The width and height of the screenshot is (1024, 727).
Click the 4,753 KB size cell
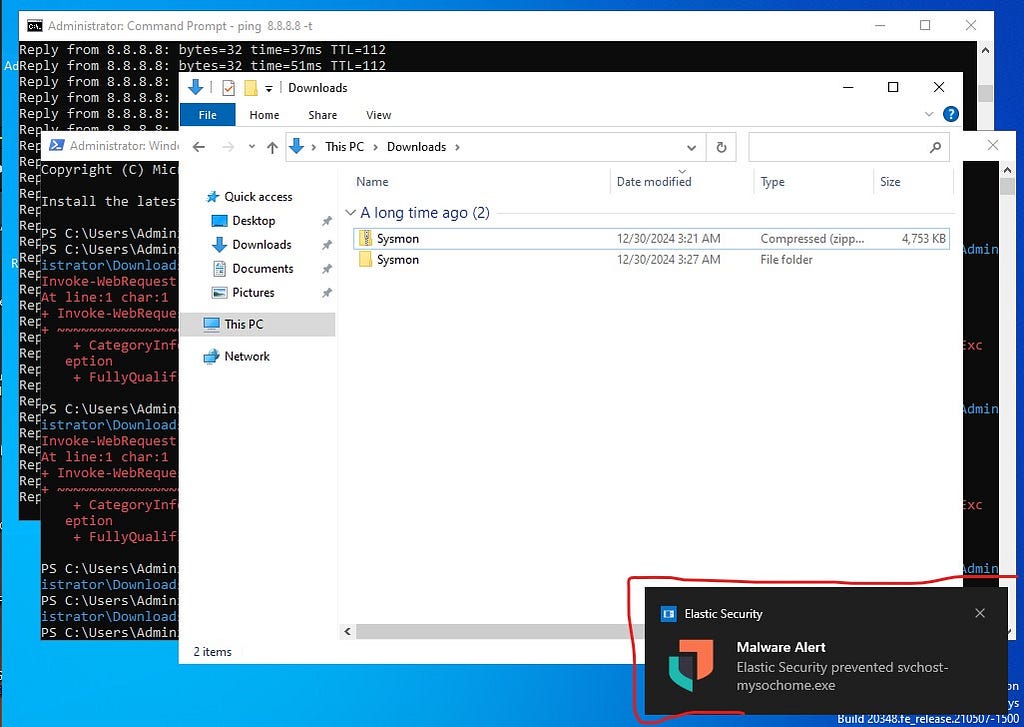923,238
